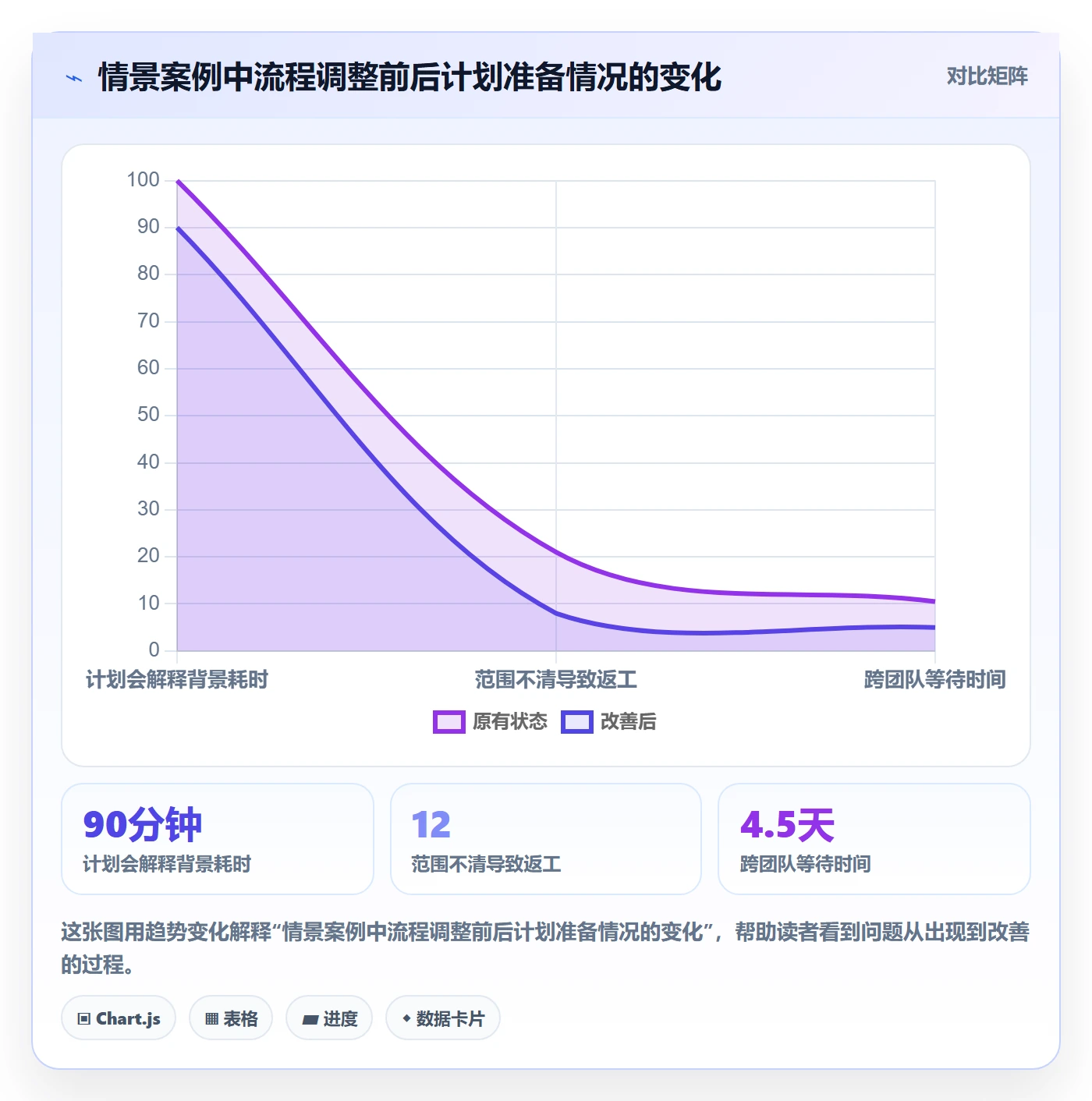Open the 4.5天 stat card
Viewport: 1092px width, 1101px height.
(x=874, y=839)
